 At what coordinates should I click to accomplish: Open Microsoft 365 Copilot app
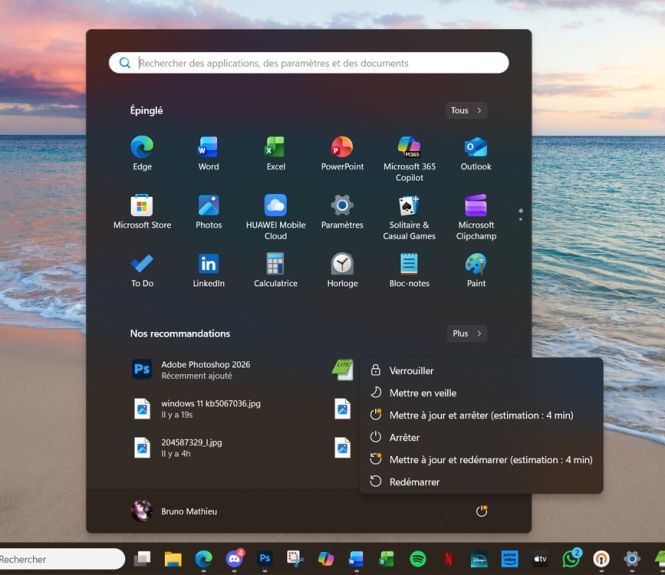[409, 159]
